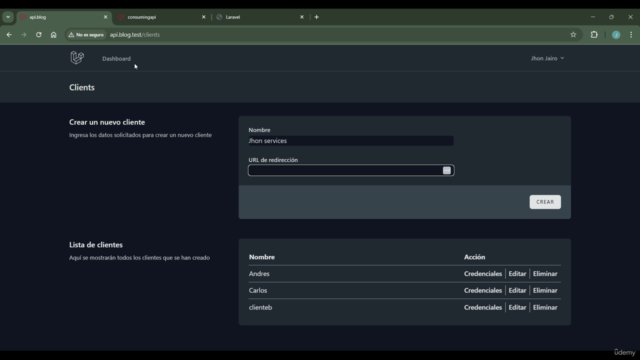Click Editar for Carlos
The height and width of the screenshot is (360, 640).
click(517, 290)
